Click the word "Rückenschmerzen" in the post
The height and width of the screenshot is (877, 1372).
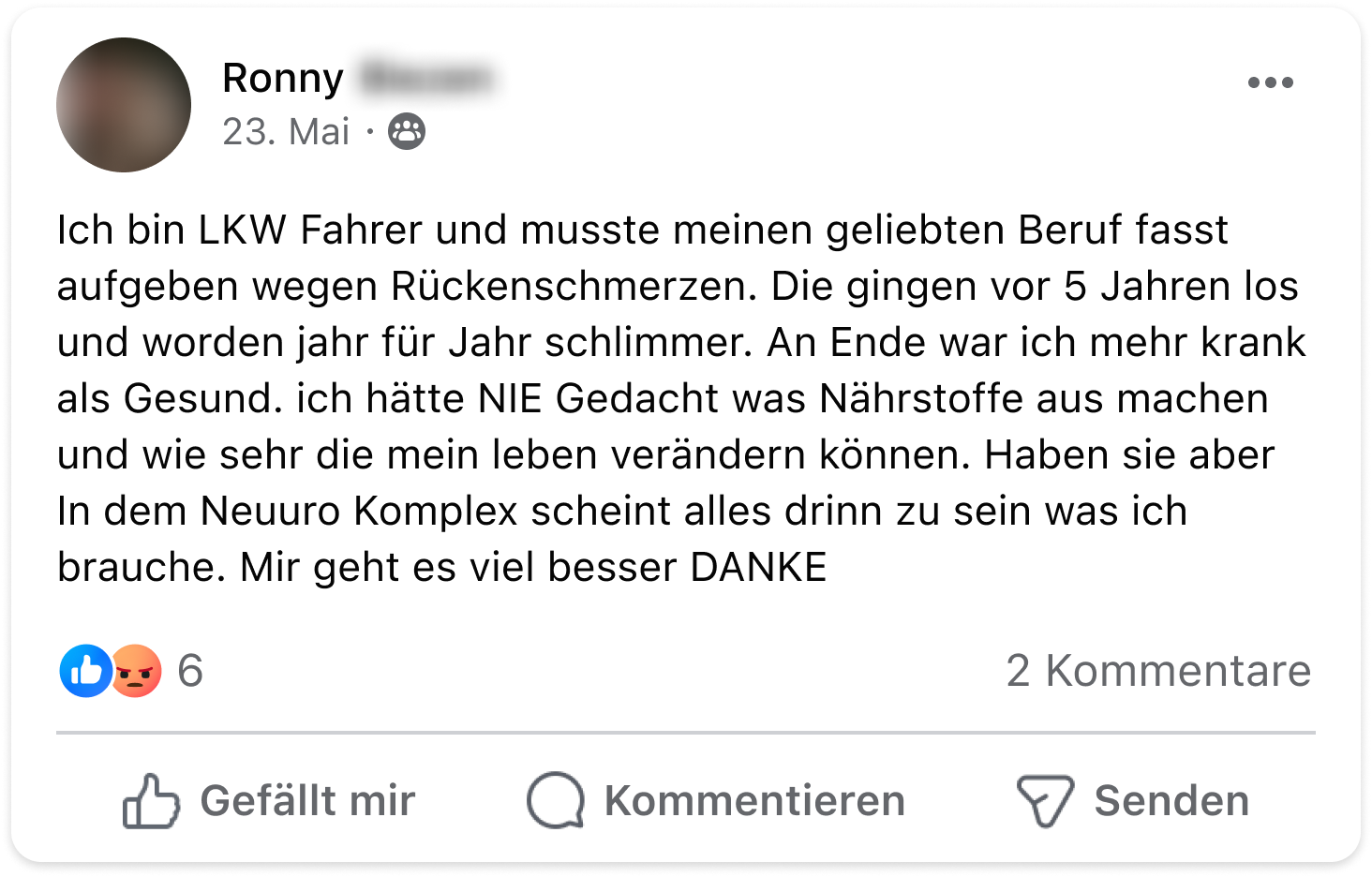(x=573, y=287)
